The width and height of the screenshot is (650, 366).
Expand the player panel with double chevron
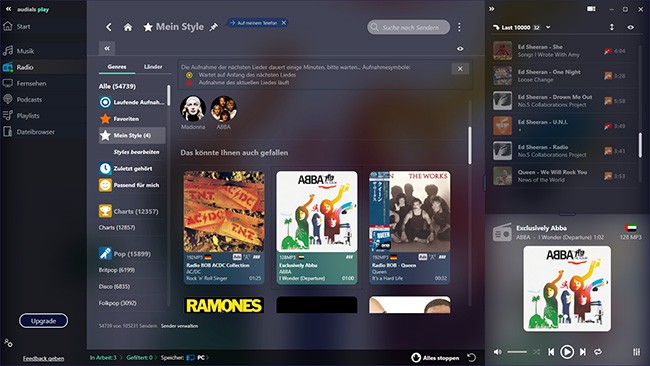coord(492,9)
